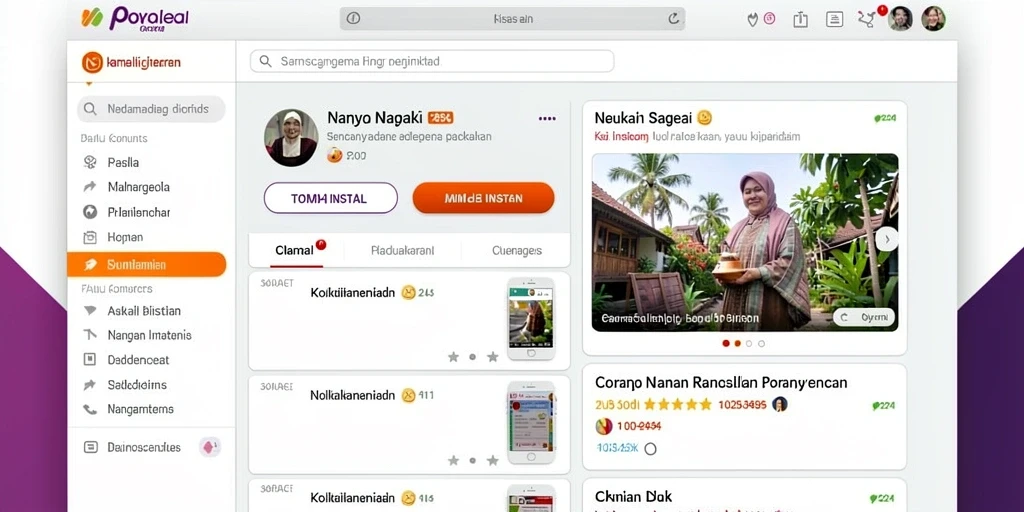The image size is (1024, 512).
Task: Click the heart icon in top toolbar
Action: click(752, 20)
